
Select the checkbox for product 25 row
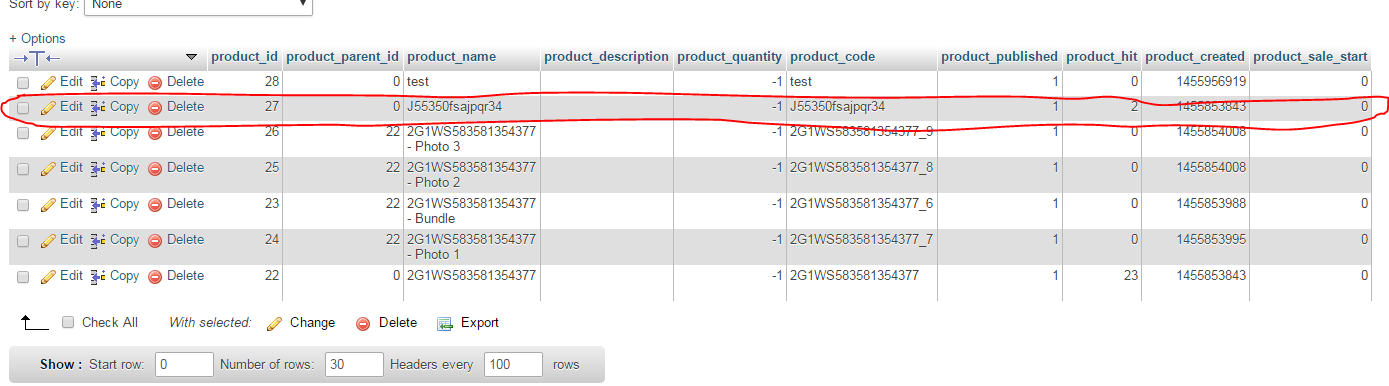click(23, 168)
